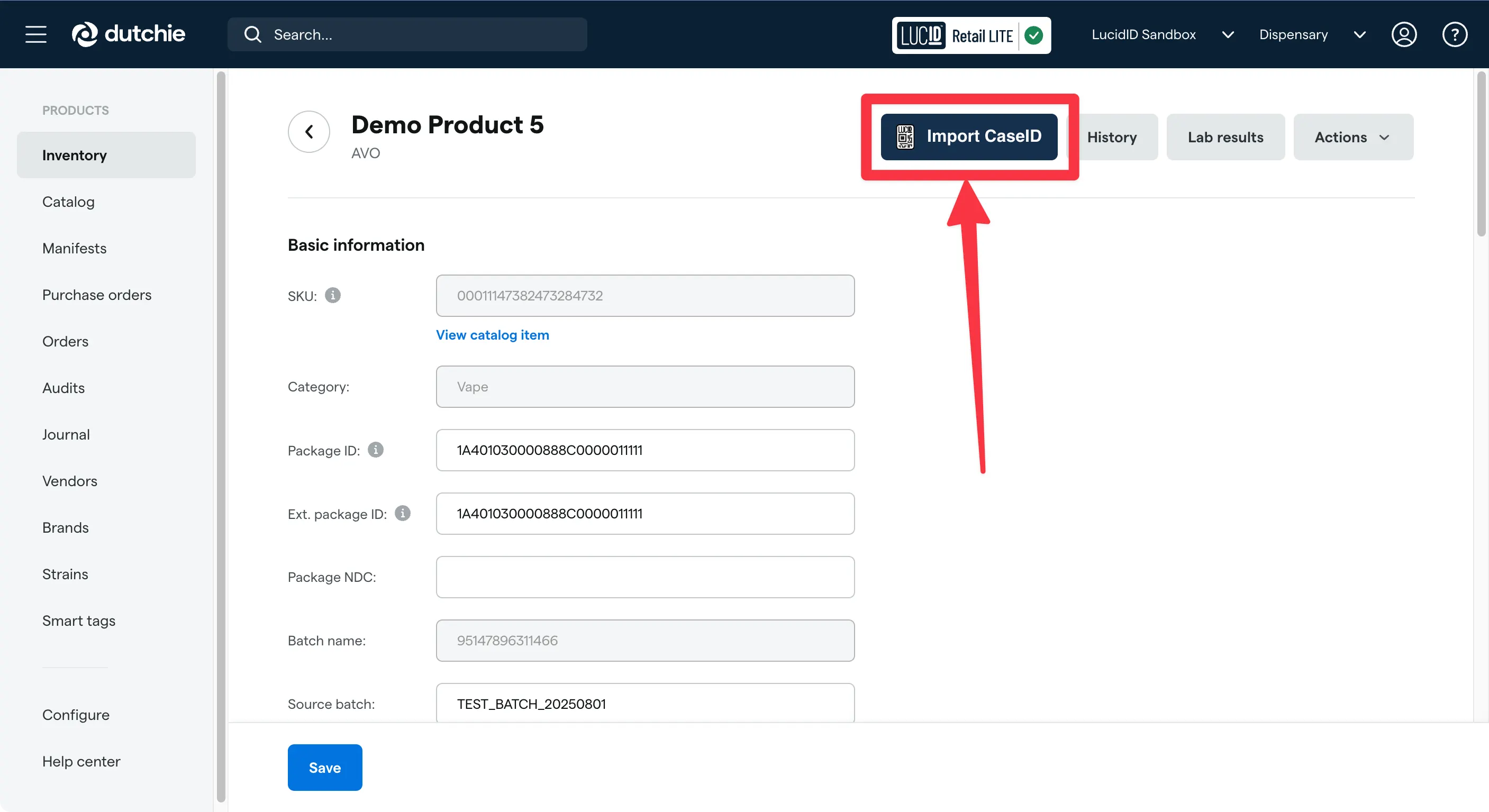Screen dimensions: 1489x812
Task: Open the hamburger navigation menu
Action: pos(36,35)
